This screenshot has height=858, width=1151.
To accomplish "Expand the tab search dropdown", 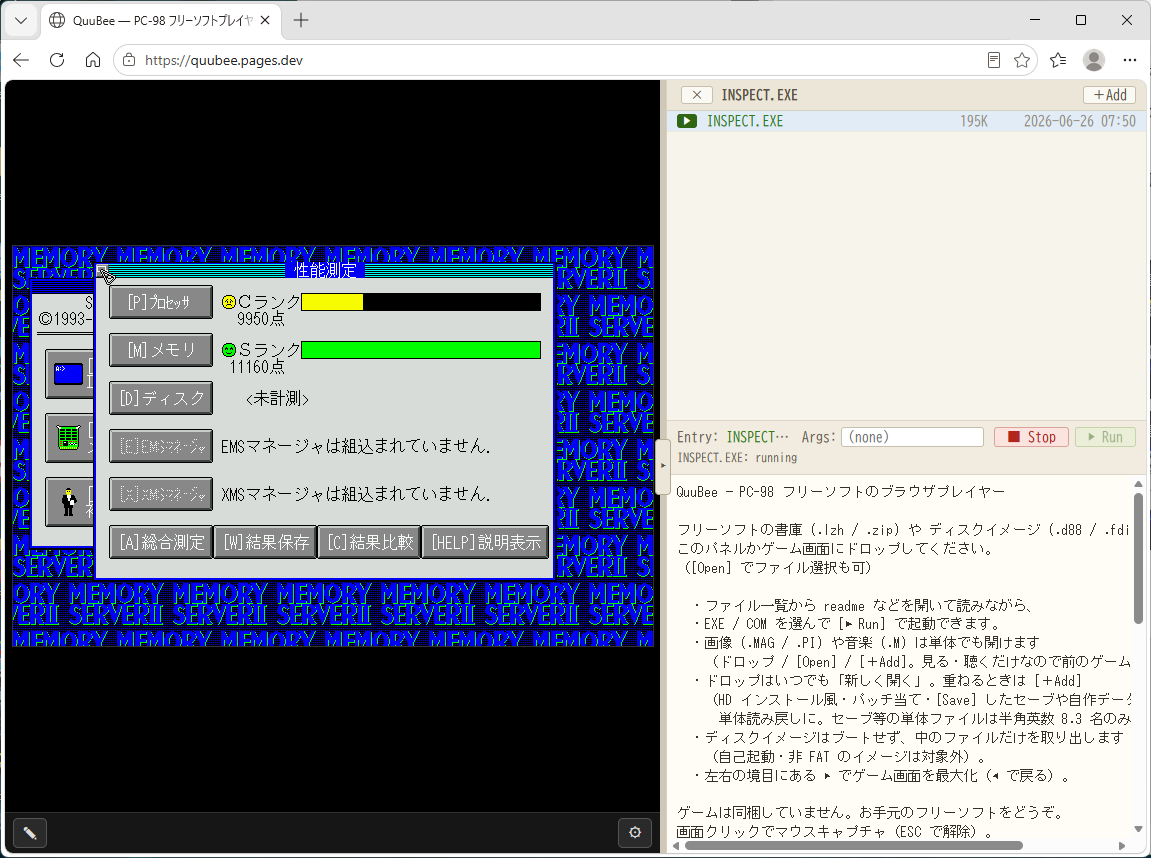I will click(x=21, y=21).
